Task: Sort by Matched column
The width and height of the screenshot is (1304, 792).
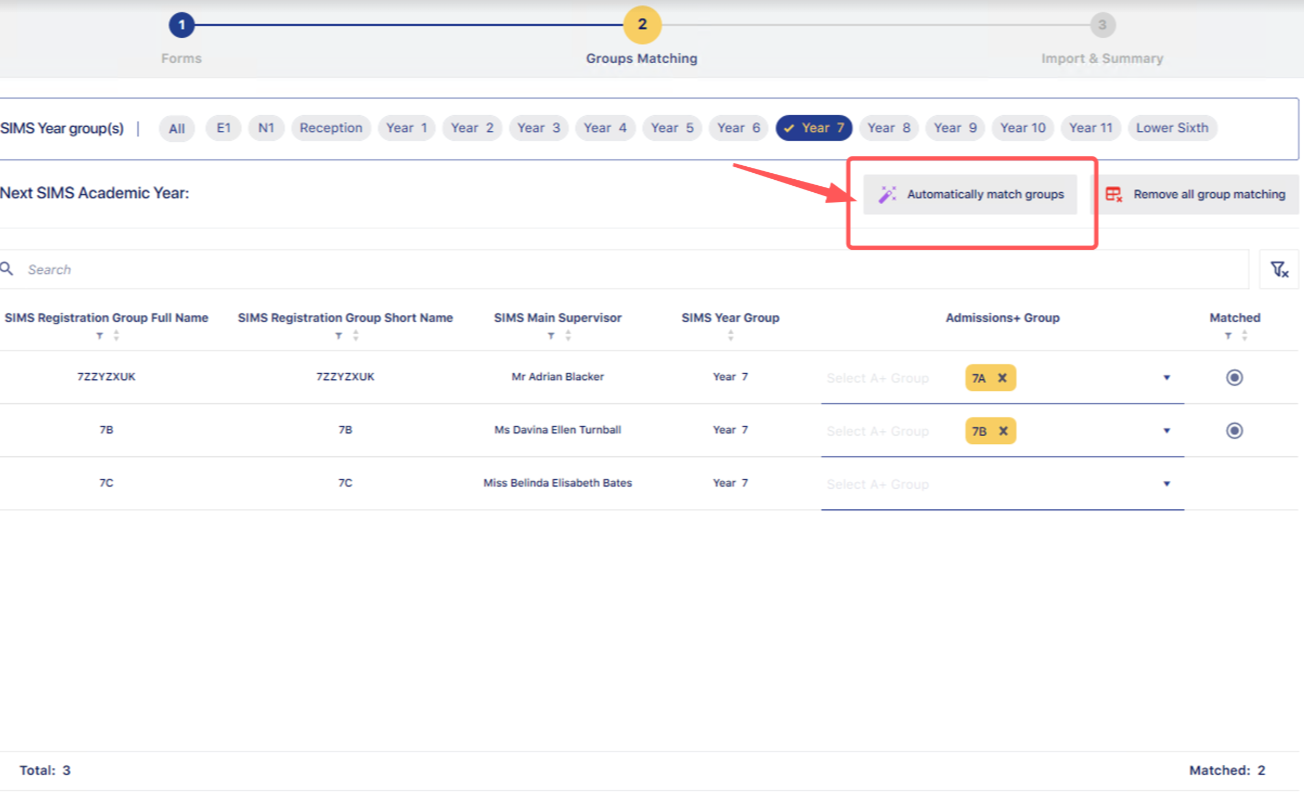Action: pos(1244,336)
